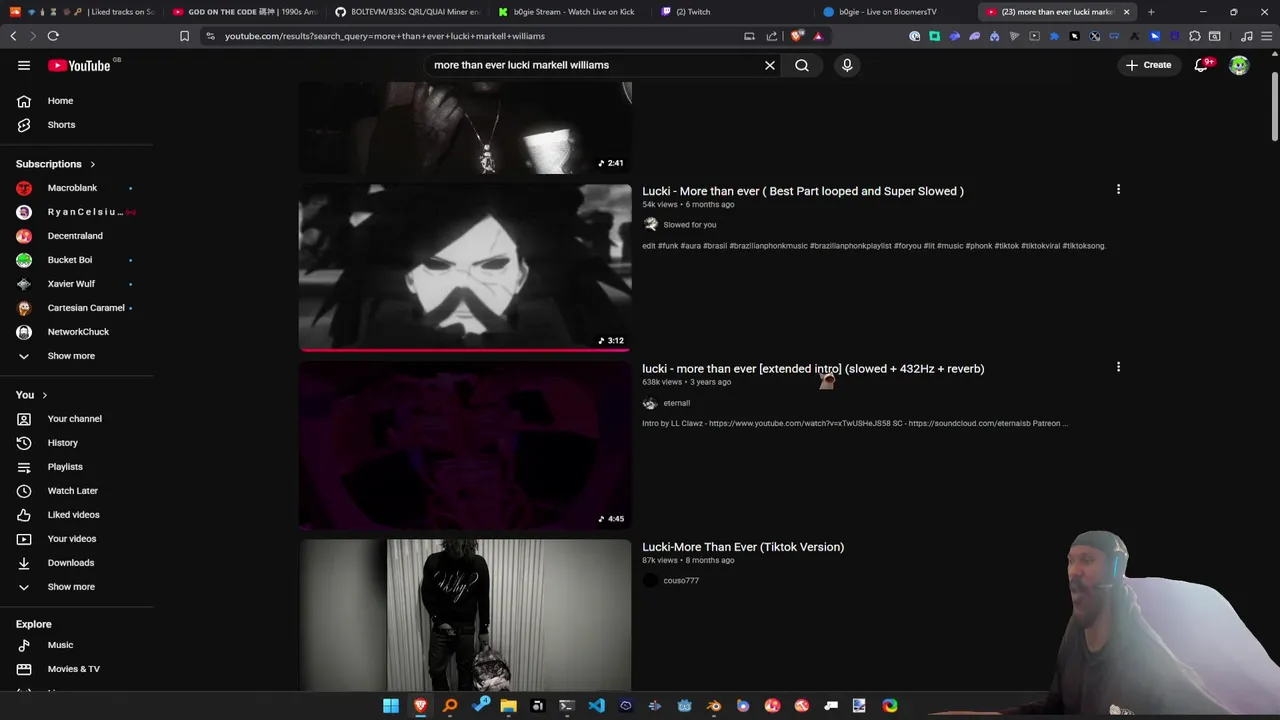Open the 'extended intro slowed + 432Hz' title
Viewport: 1280px width, 720px height.
point(813,369)
